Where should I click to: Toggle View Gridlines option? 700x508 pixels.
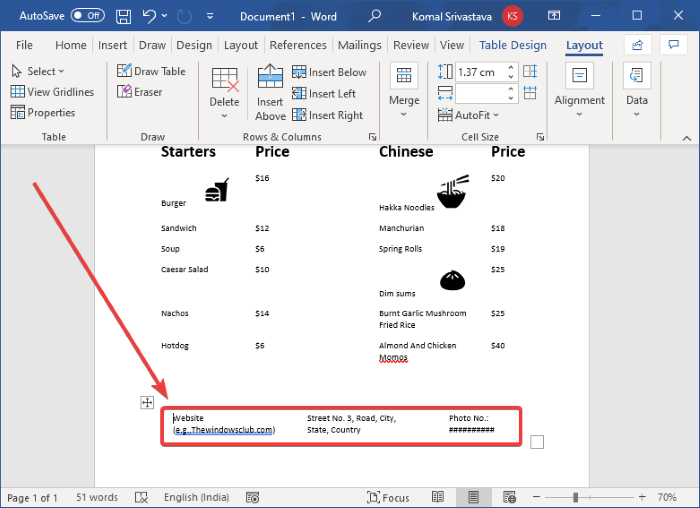coord(52,92)
